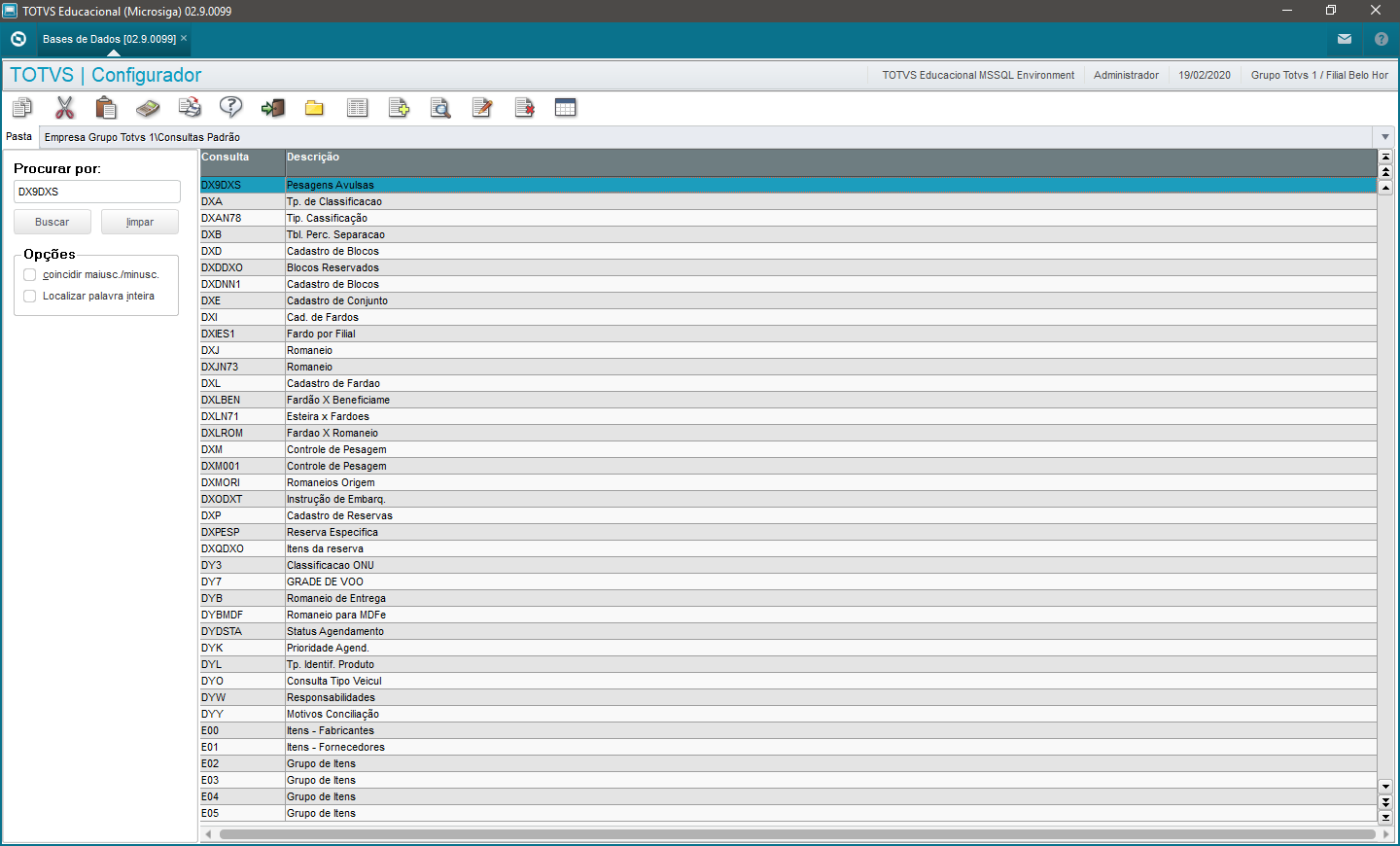The image size is (1400, 846).
Task: Click the limpar button
Action: [x=140, y=222]
